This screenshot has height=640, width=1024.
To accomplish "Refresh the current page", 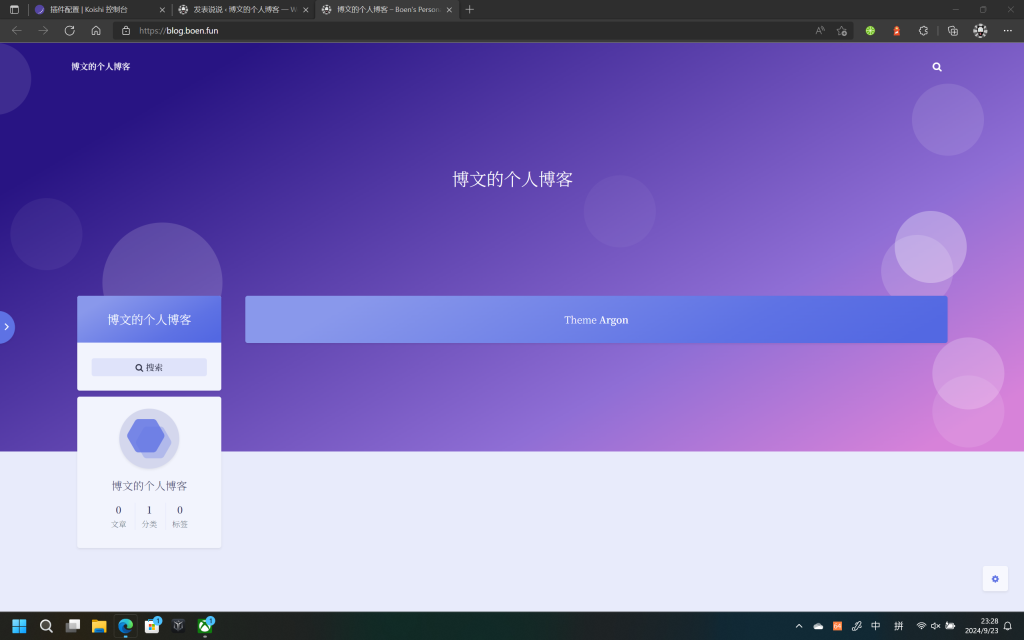I will coord(69,31).
